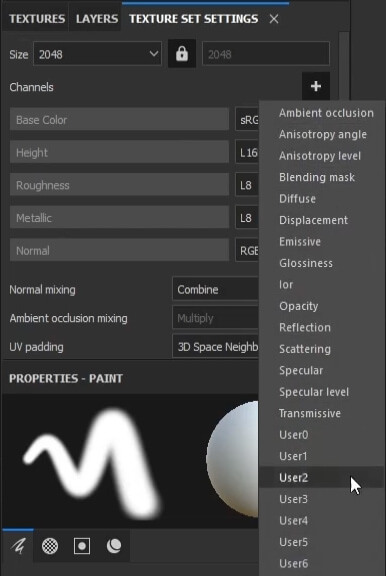Add a channel with the plus button

click(x=316, y=86)
